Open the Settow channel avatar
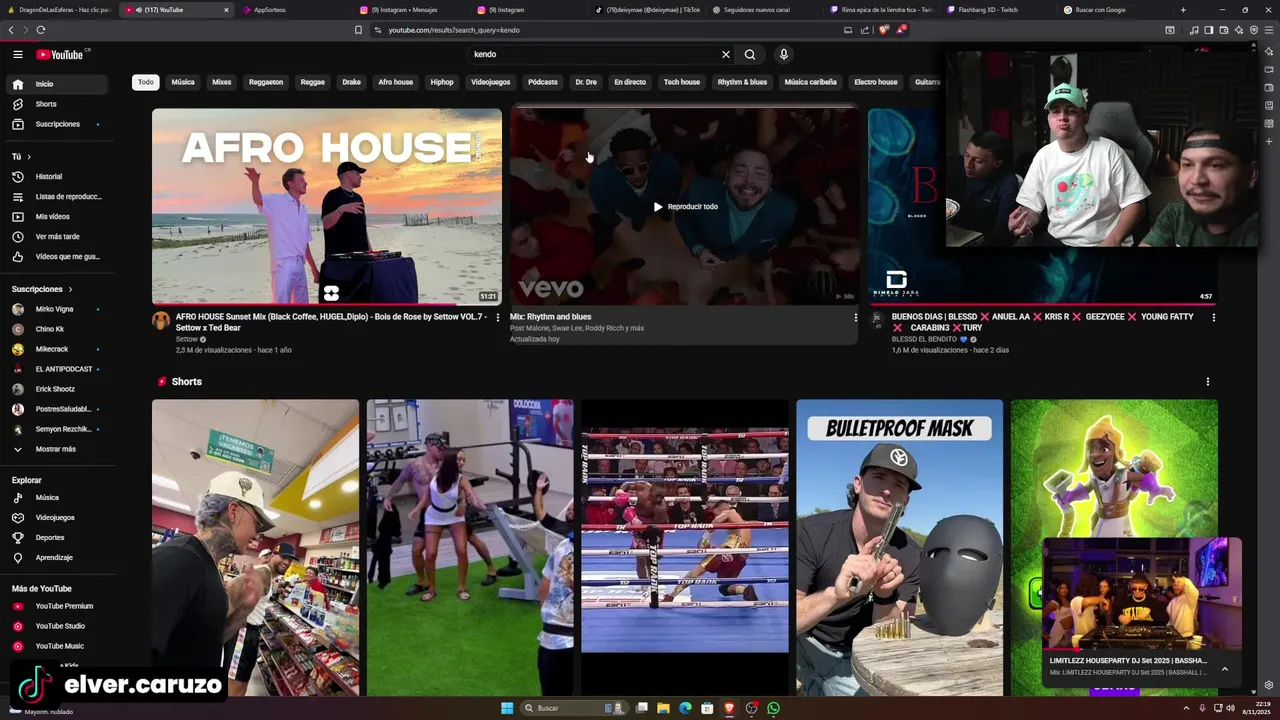Screen dimensions: 1280x720 point(161,320)
